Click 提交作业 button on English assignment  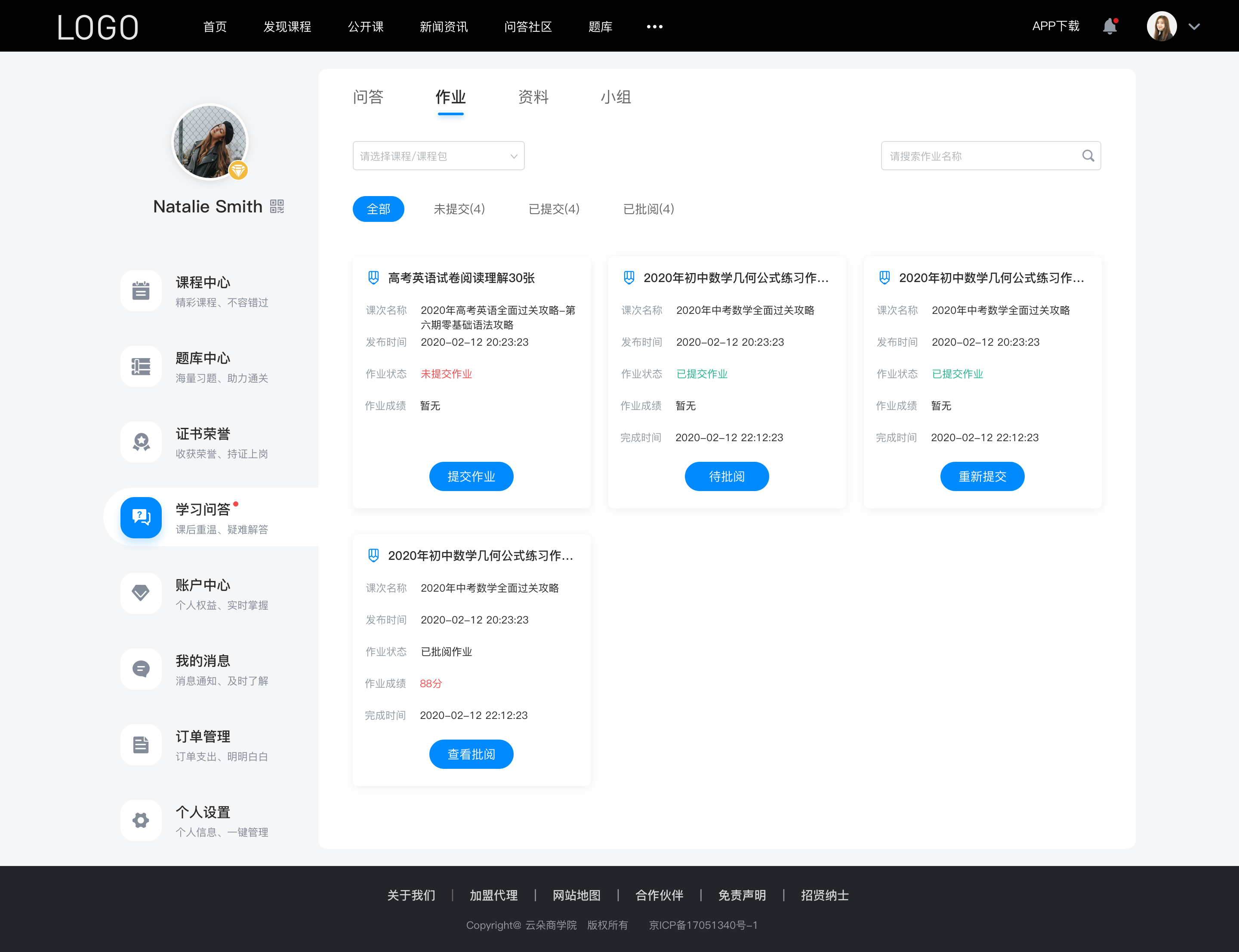471,477
